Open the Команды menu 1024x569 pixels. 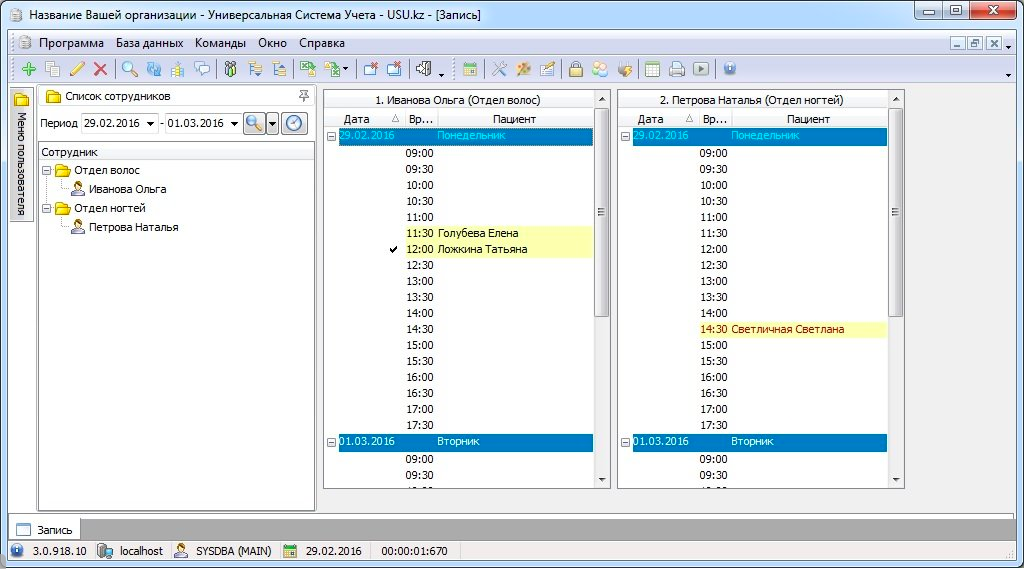pos(220,43)
